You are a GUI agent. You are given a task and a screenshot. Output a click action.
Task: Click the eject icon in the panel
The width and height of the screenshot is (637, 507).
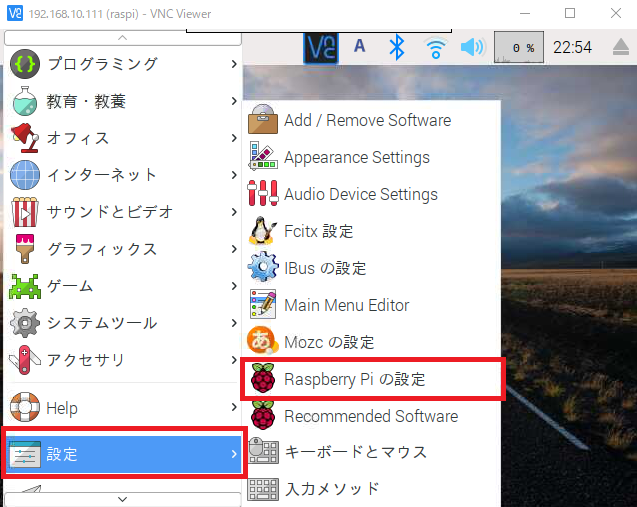click(x=621, y=47)
